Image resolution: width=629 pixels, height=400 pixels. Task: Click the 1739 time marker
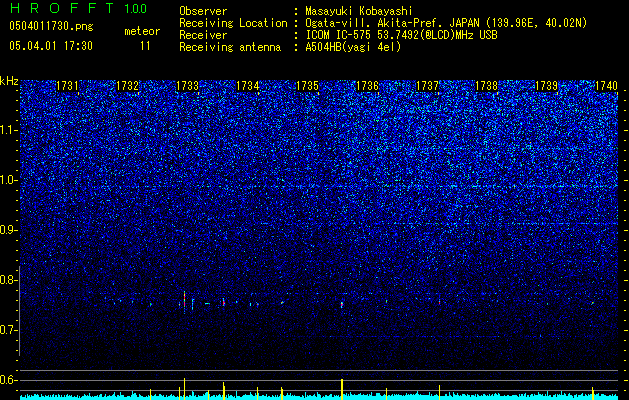547,86
